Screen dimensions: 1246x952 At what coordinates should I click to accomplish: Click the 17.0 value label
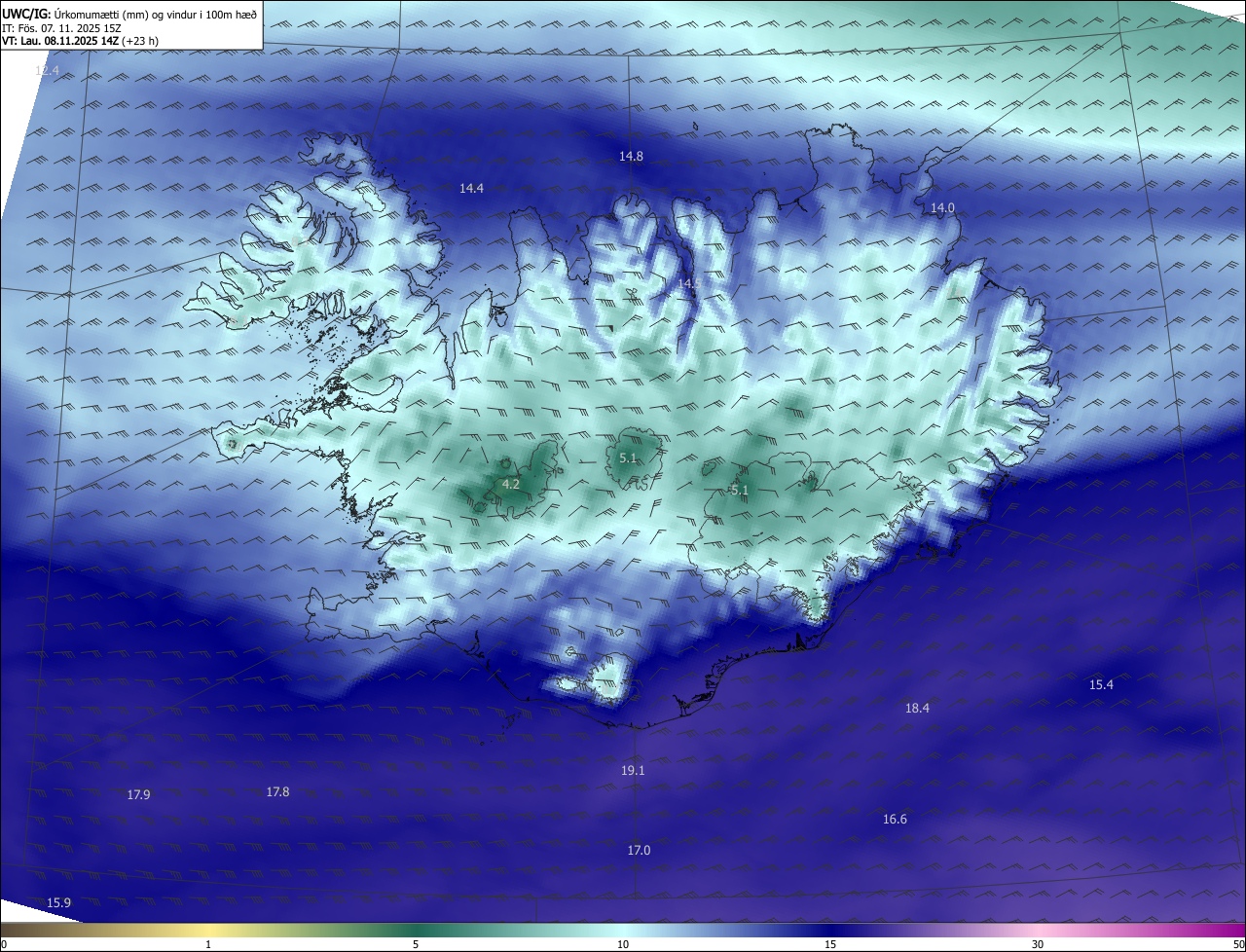click(x=639, y=850)
